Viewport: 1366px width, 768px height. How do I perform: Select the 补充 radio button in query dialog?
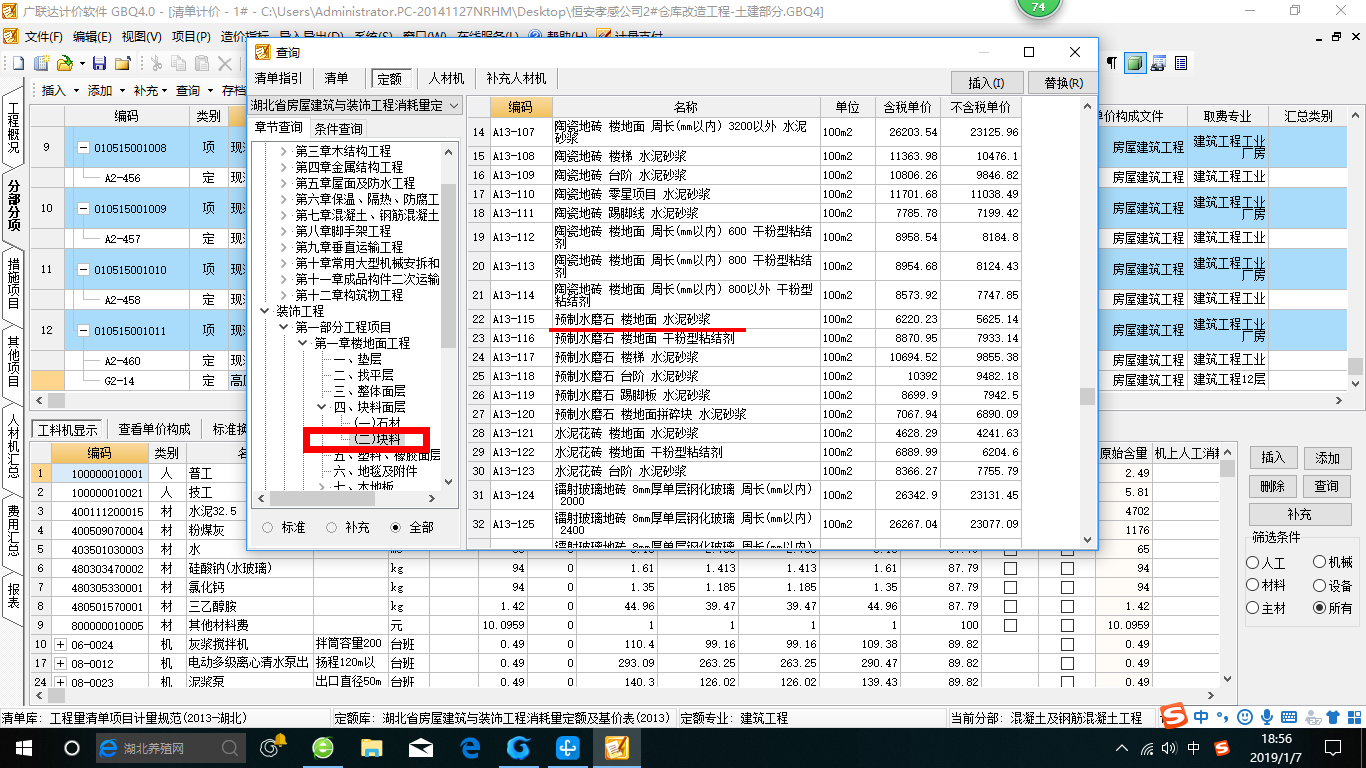[x=331, y=527]
